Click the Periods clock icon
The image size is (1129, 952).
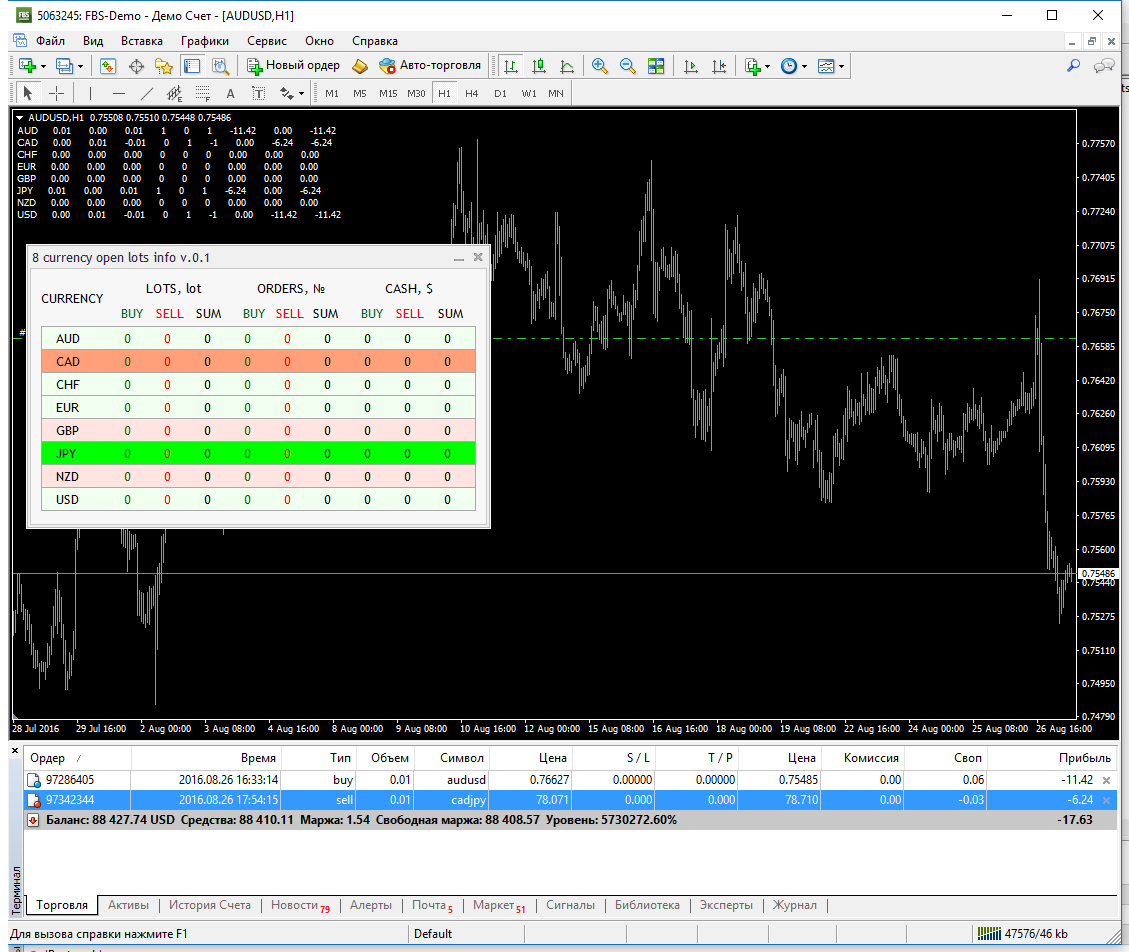click(x=789, y=66)
